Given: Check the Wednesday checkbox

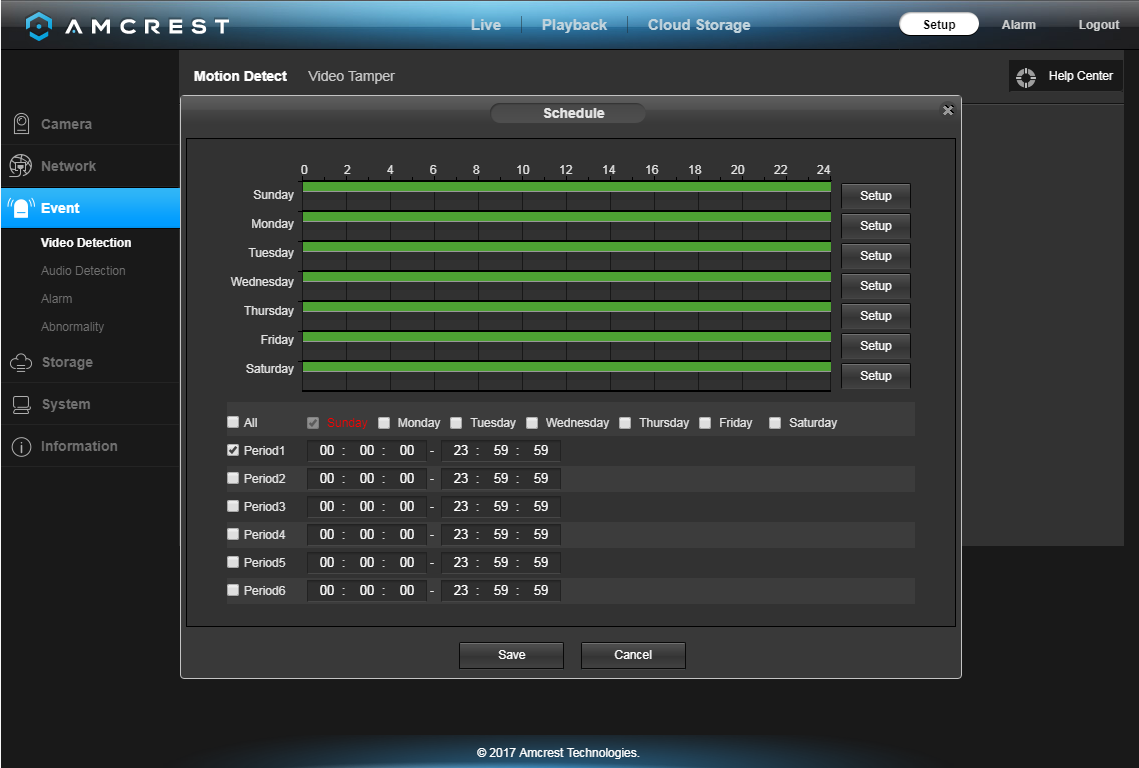Looking at the screenshot, I should pyautogui.click(x=532, y=423).
